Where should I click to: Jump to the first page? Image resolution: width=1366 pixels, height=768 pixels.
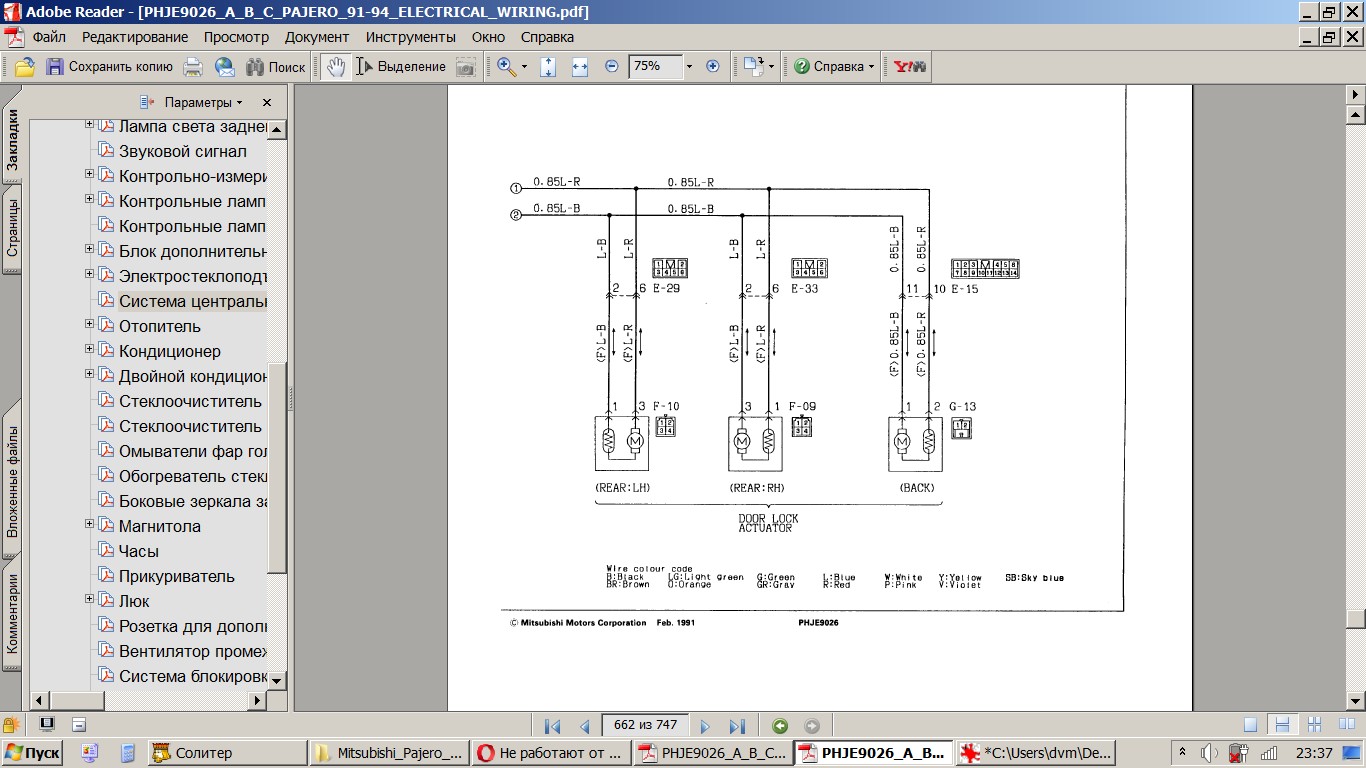[552, 726]
